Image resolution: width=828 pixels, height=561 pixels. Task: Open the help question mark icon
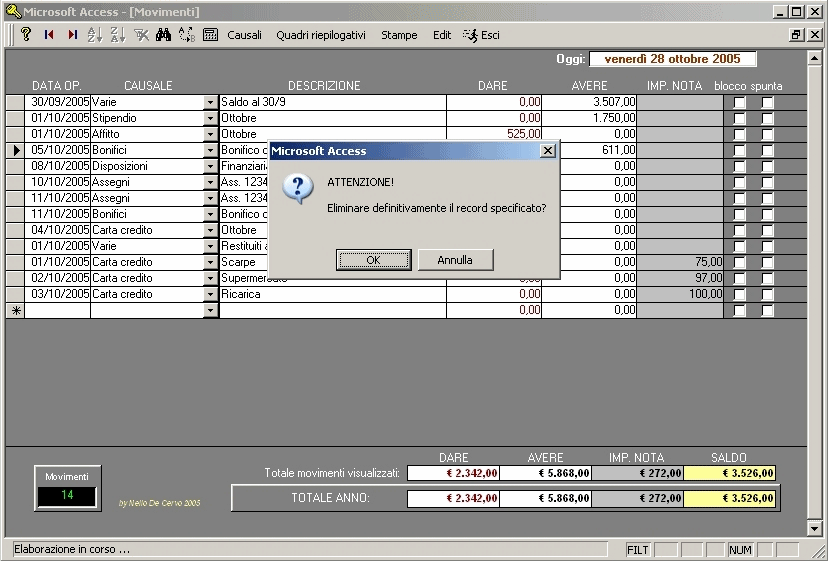[25, 34]
